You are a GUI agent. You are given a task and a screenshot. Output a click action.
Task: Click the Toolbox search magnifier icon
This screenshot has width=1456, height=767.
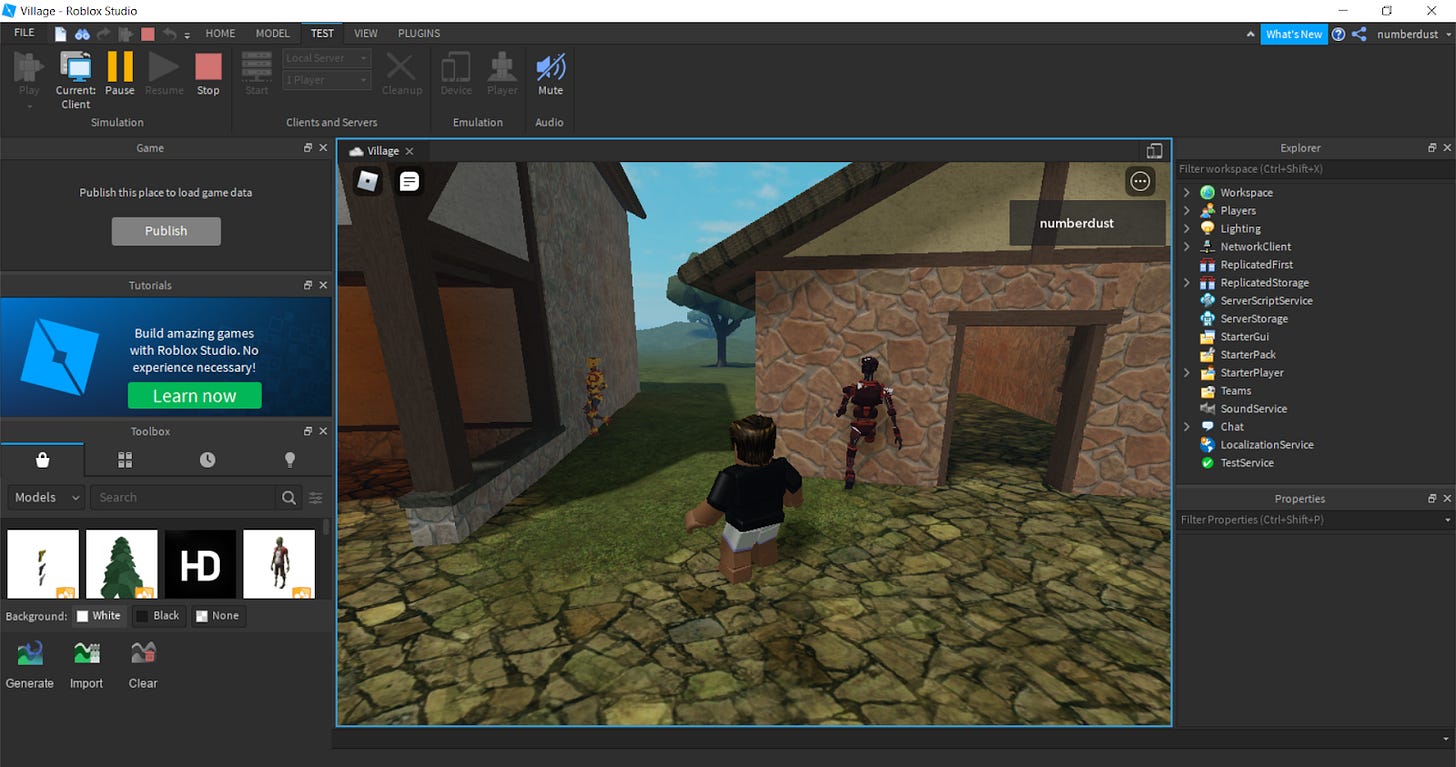pos(289,497)
